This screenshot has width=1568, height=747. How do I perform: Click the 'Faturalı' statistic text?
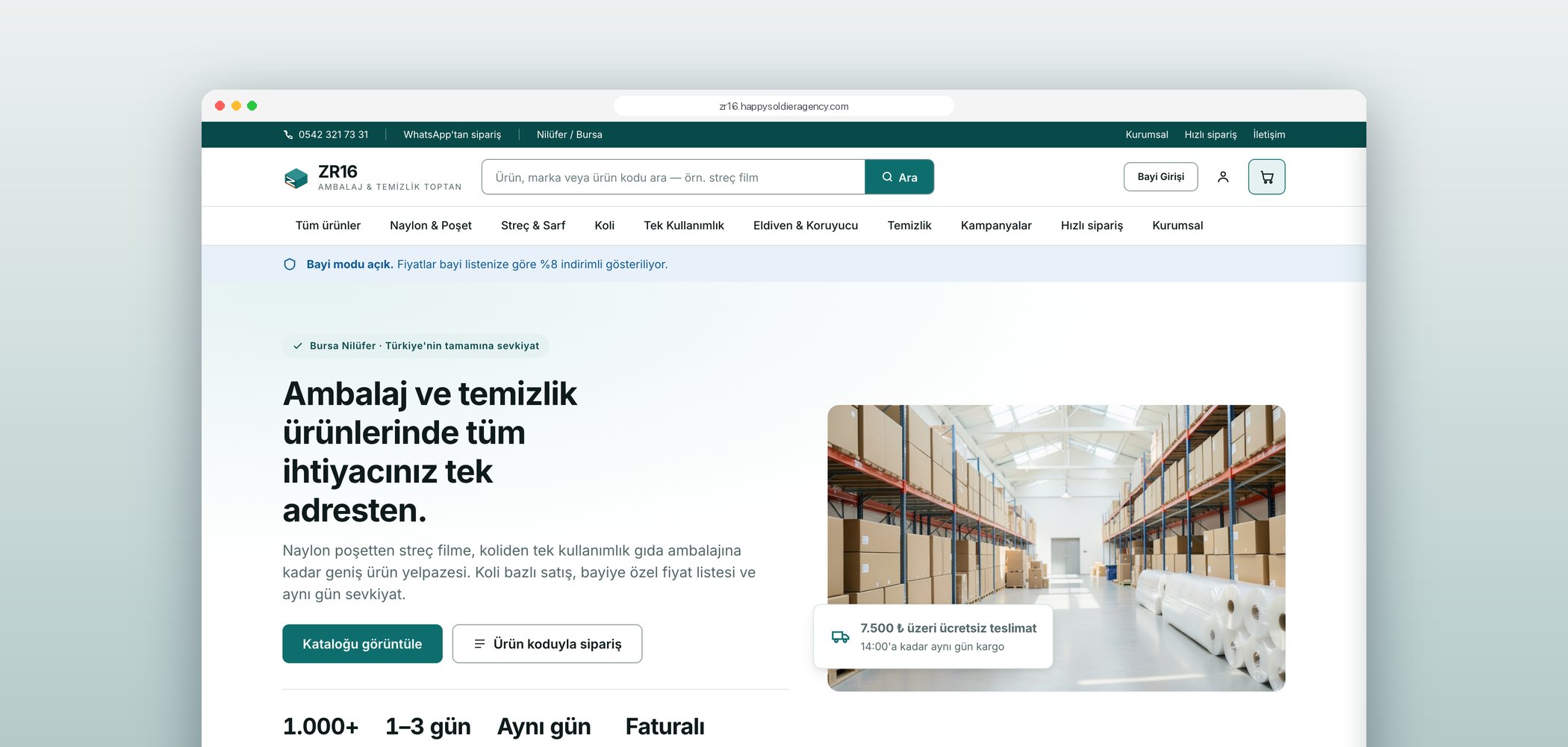tap(665, 726)
